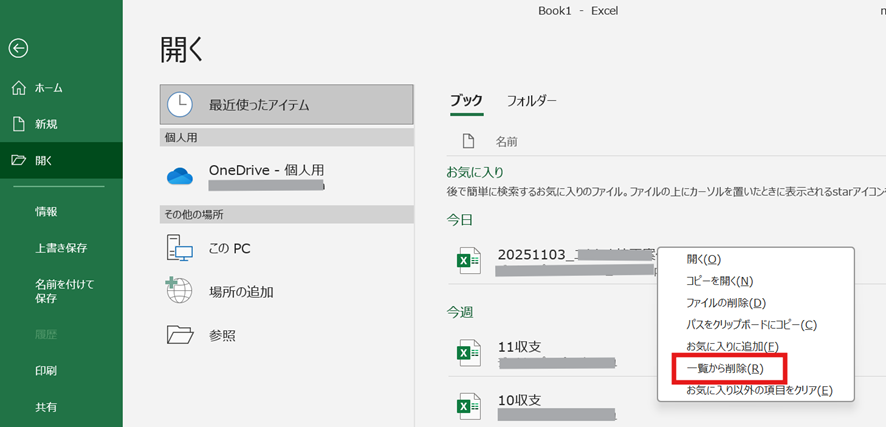Click the New blank document icon
The width and height of the screenshot is (886, 427).
(19, 124)
